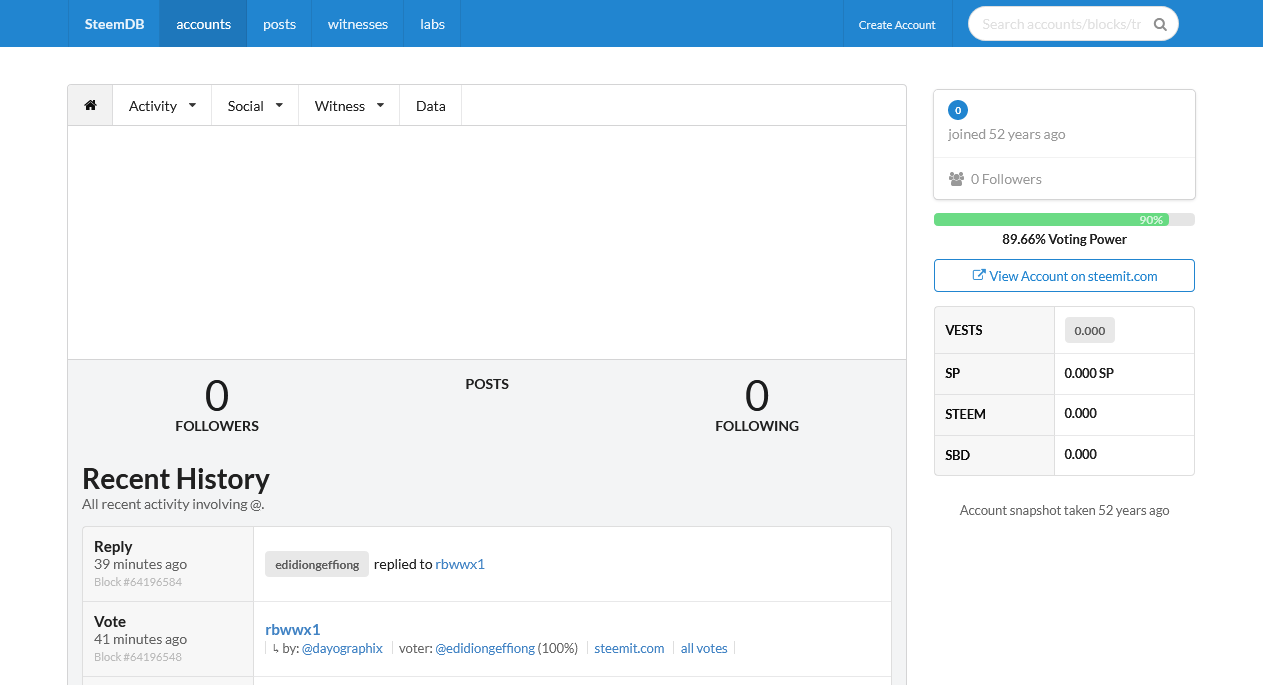Click the followers people icon
The width and height of the screenshot is (1263, 685).
click(956, 179)
